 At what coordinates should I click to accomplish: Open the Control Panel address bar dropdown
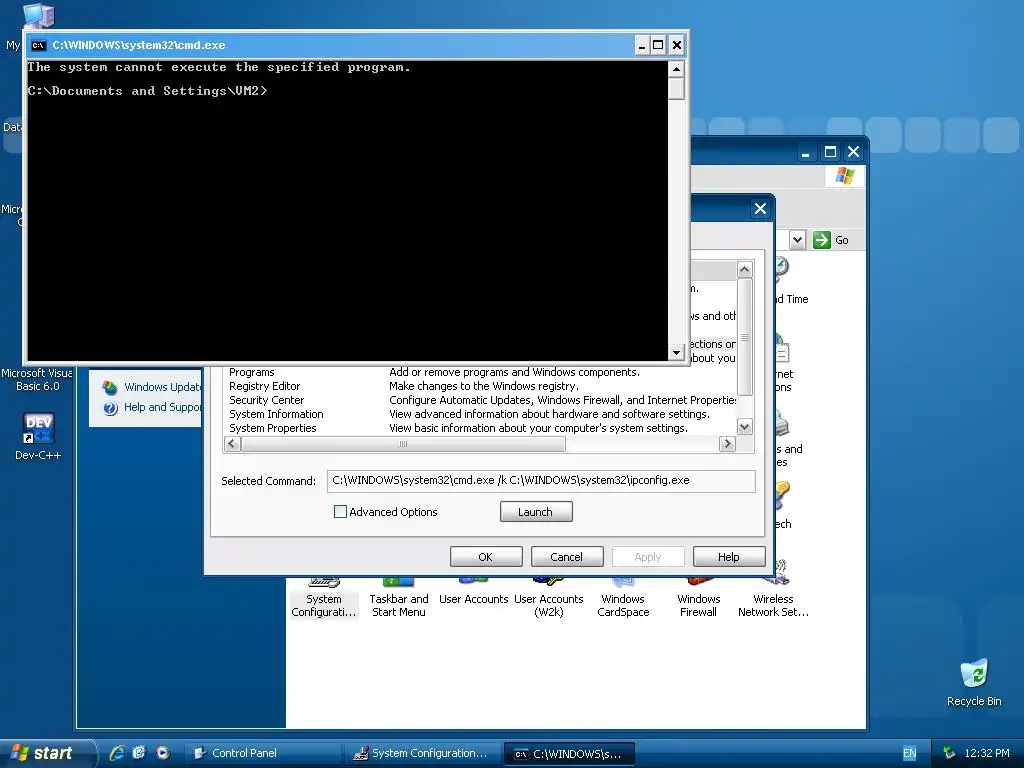(797, 240)
